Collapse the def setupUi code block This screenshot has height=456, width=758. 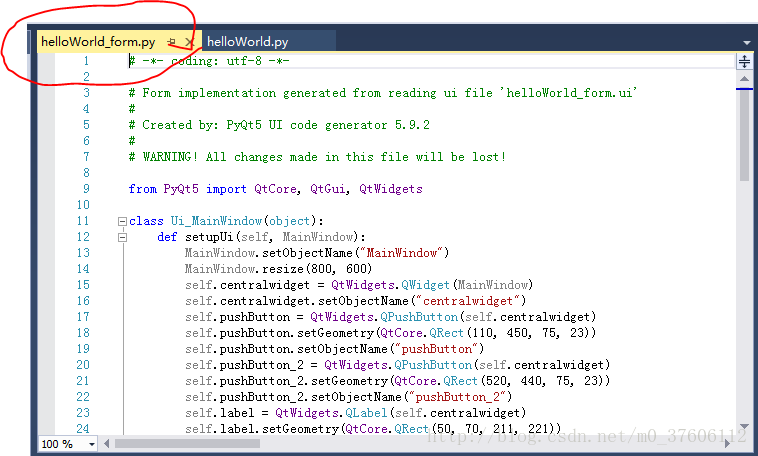[x=122, y=237]
